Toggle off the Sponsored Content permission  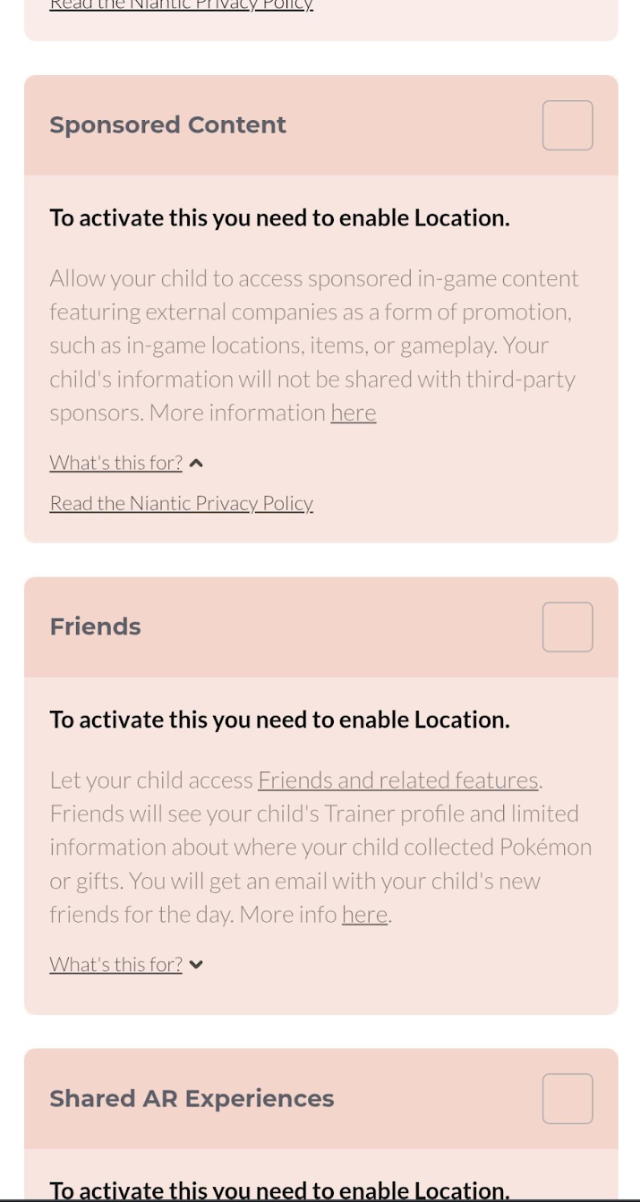pyautogui.click(x=567, y=124)
